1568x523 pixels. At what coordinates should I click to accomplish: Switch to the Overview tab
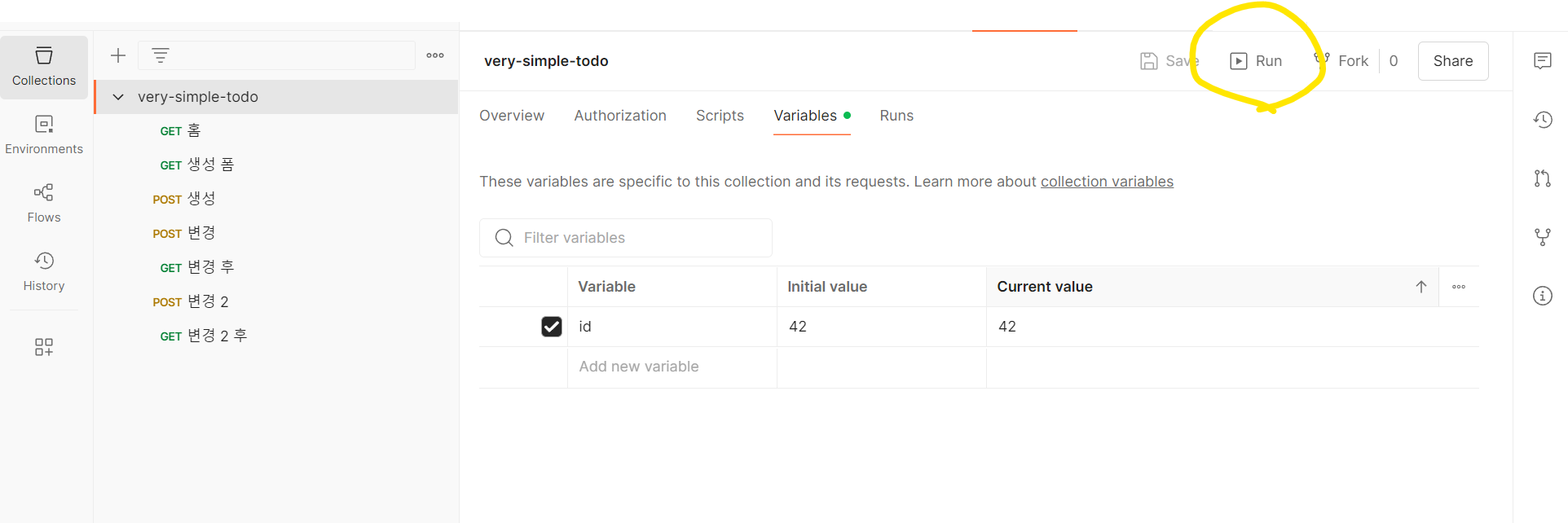click(x=512, y=116)
